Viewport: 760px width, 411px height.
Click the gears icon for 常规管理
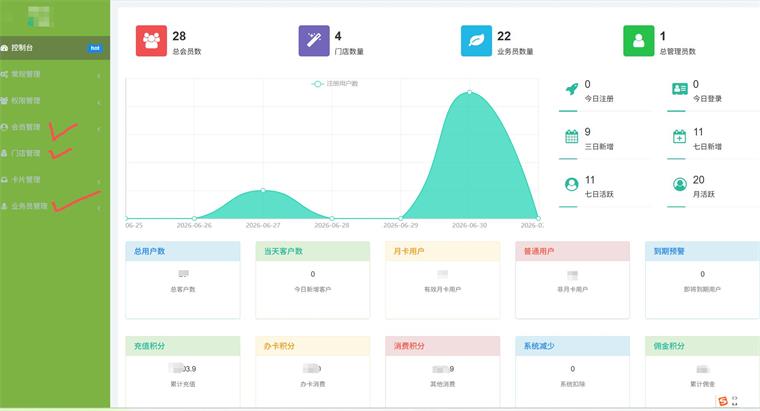[4, 74]
